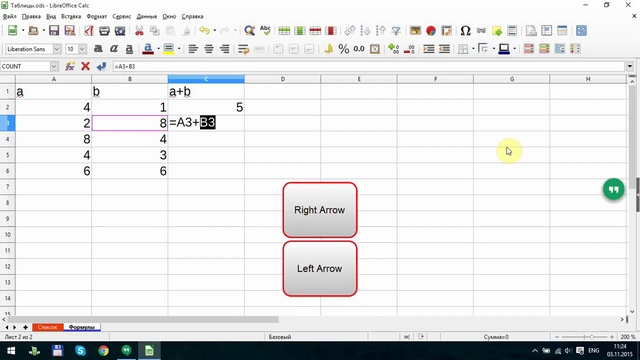Toggle bold text formatting
This screenshot has height=360, width=640.
pyautogui.click(x=98, y=49)
